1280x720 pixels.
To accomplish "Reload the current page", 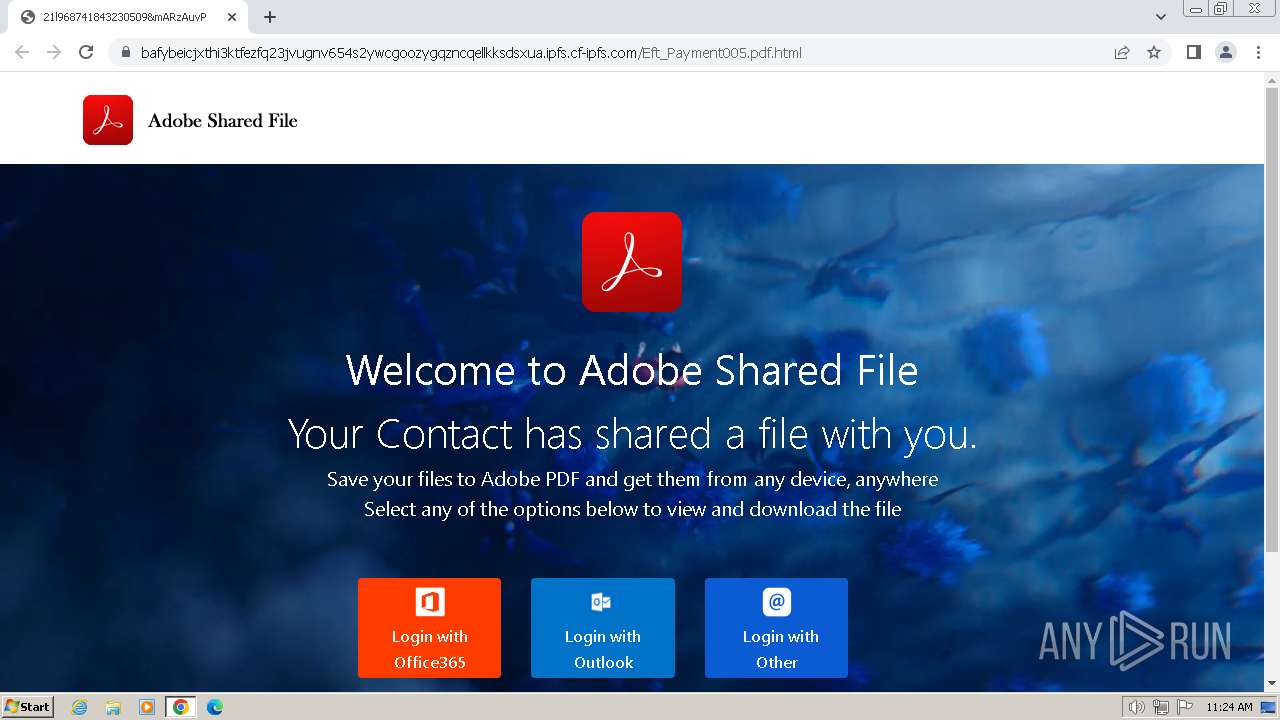I will tap(86, 53).
